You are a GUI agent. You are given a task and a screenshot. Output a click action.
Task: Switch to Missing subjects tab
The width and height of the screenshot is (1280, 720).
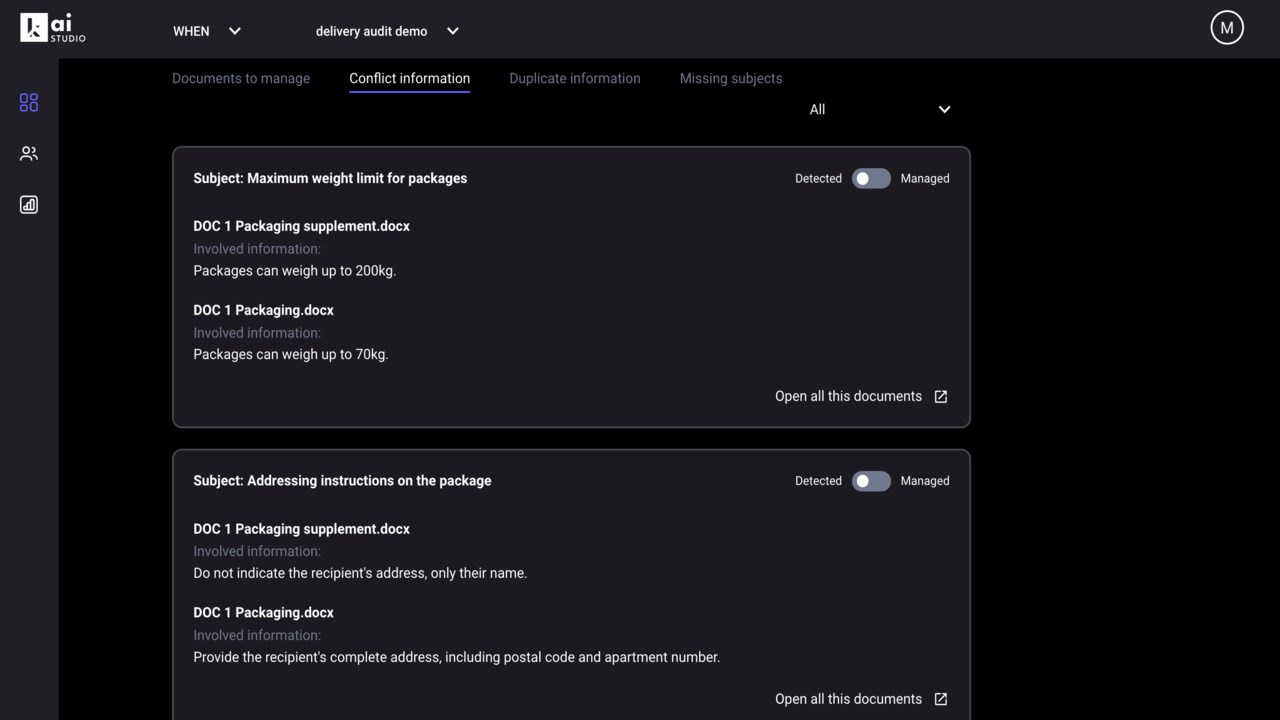pos(731,78)
